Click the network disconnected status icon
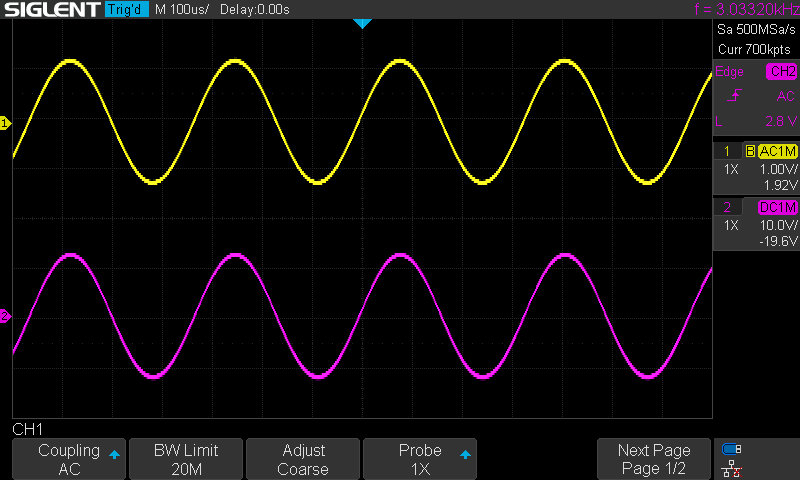The height and width of the screenshot is (480, 800). click(x=732, y=468)
